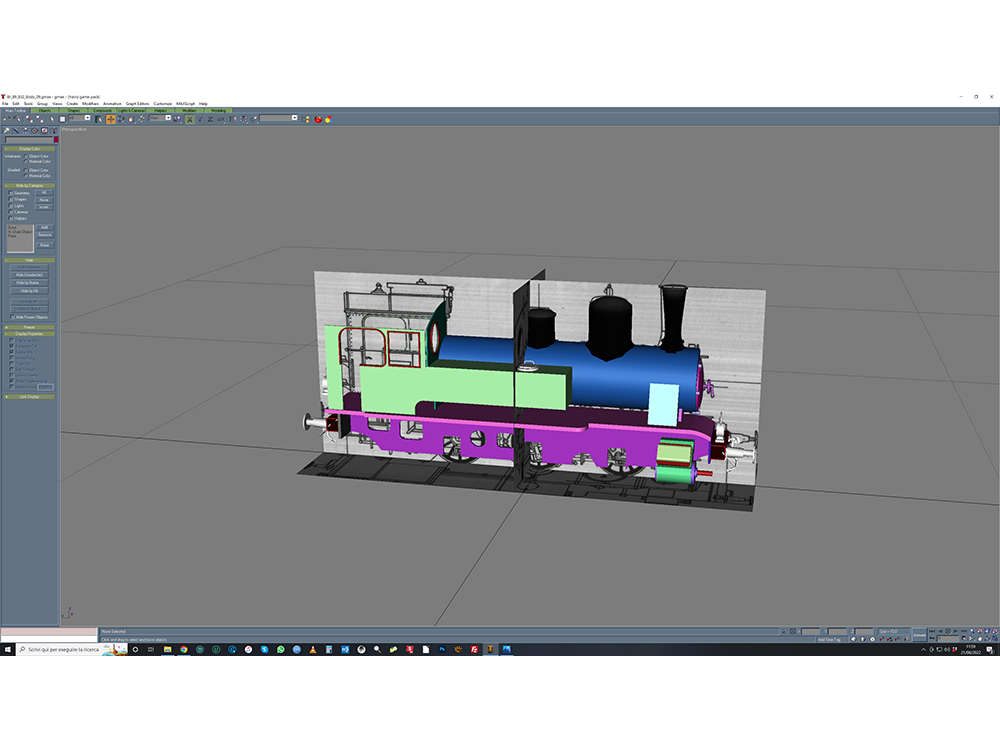
Task: Restrict transforms to the XY plane
Action: (x=221, y=119)
